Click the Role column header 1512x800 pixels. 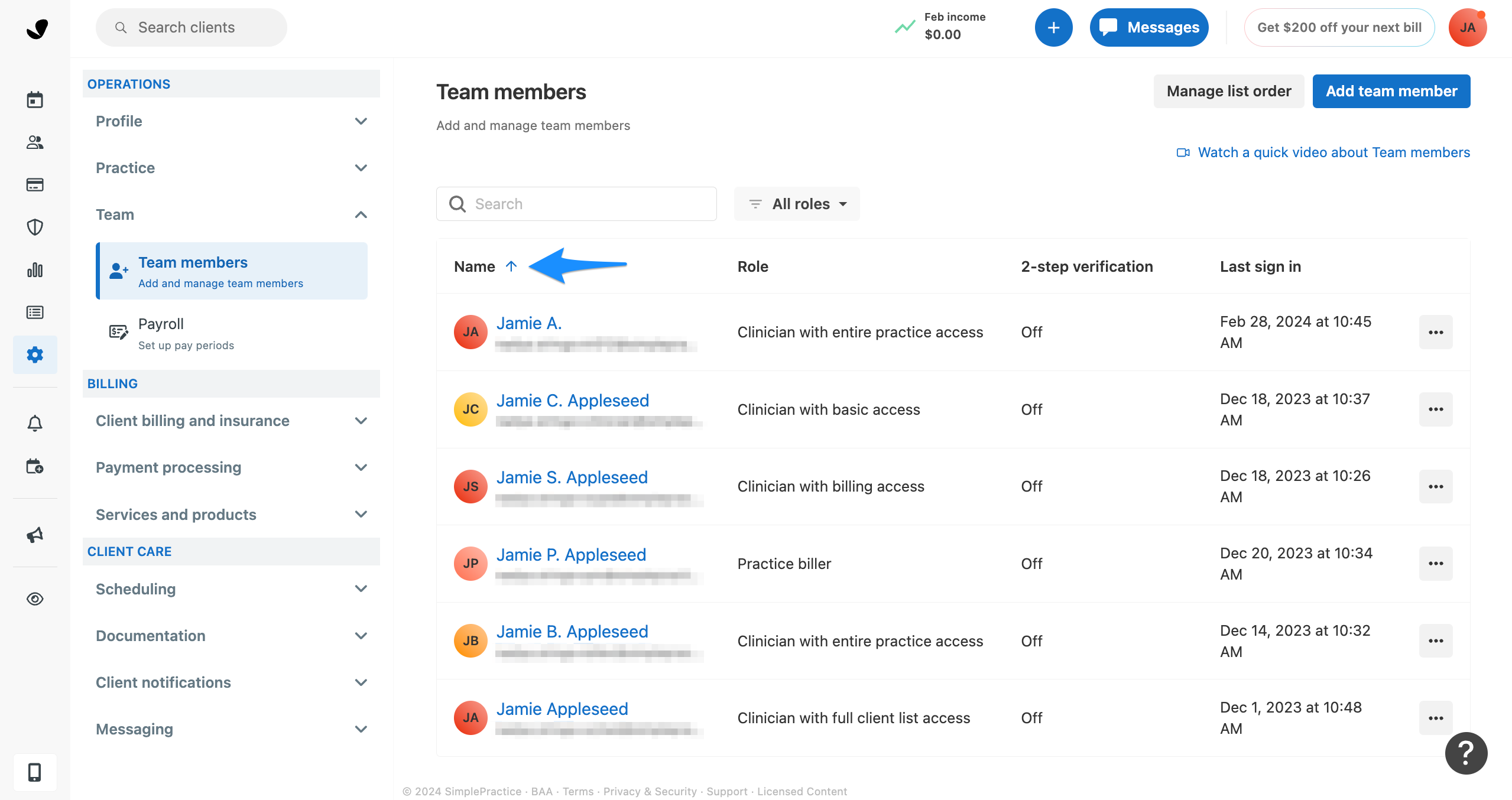click(752, 266)
